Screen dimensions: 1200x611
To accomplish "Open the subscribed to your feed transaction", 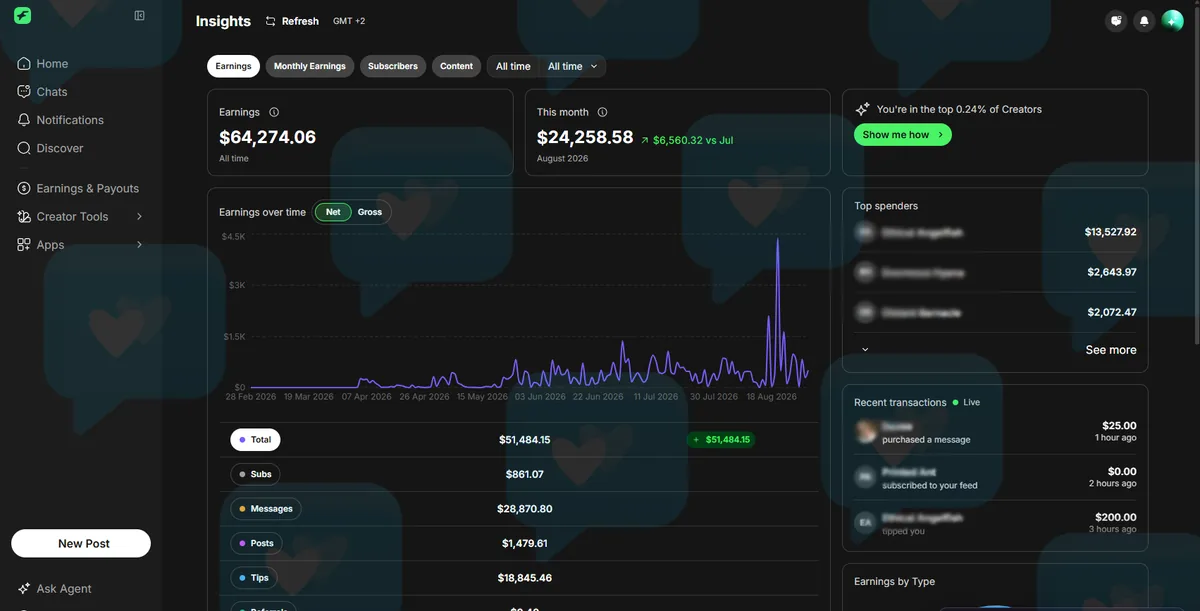I will coord(995,478).
